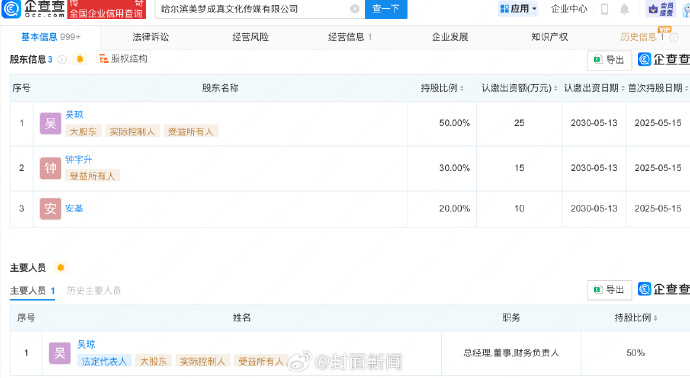Open 吴琼 in key personnel table
This screenshot has width=690, height=378.
coord(86,345)
